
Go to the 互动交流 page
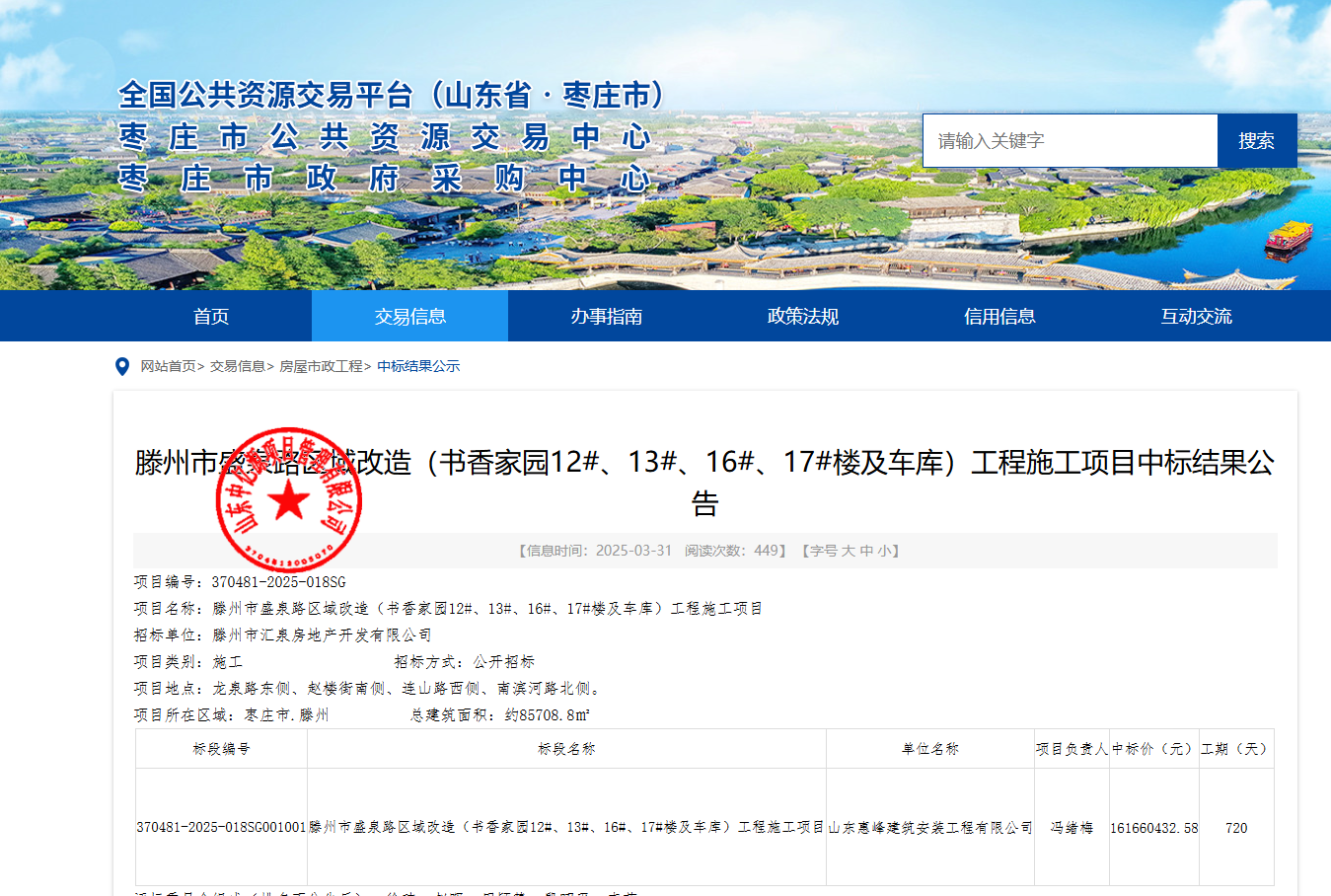pos(1195,316)
